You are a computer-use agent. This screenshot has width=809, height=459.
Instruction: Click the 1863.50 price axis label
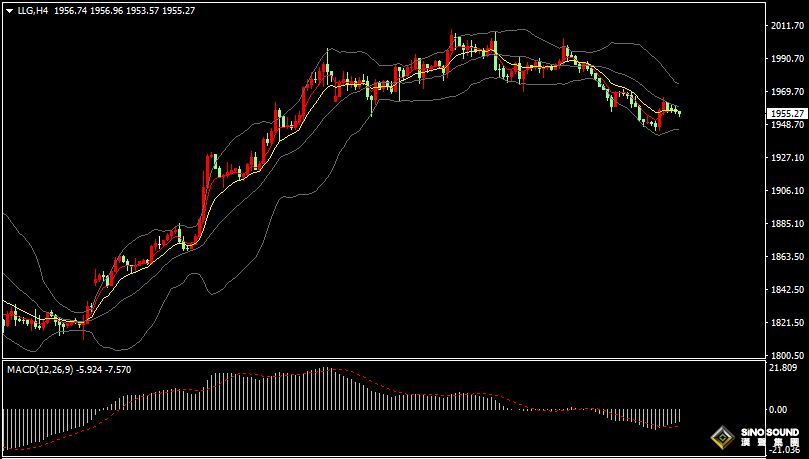[x=787, y=256]
